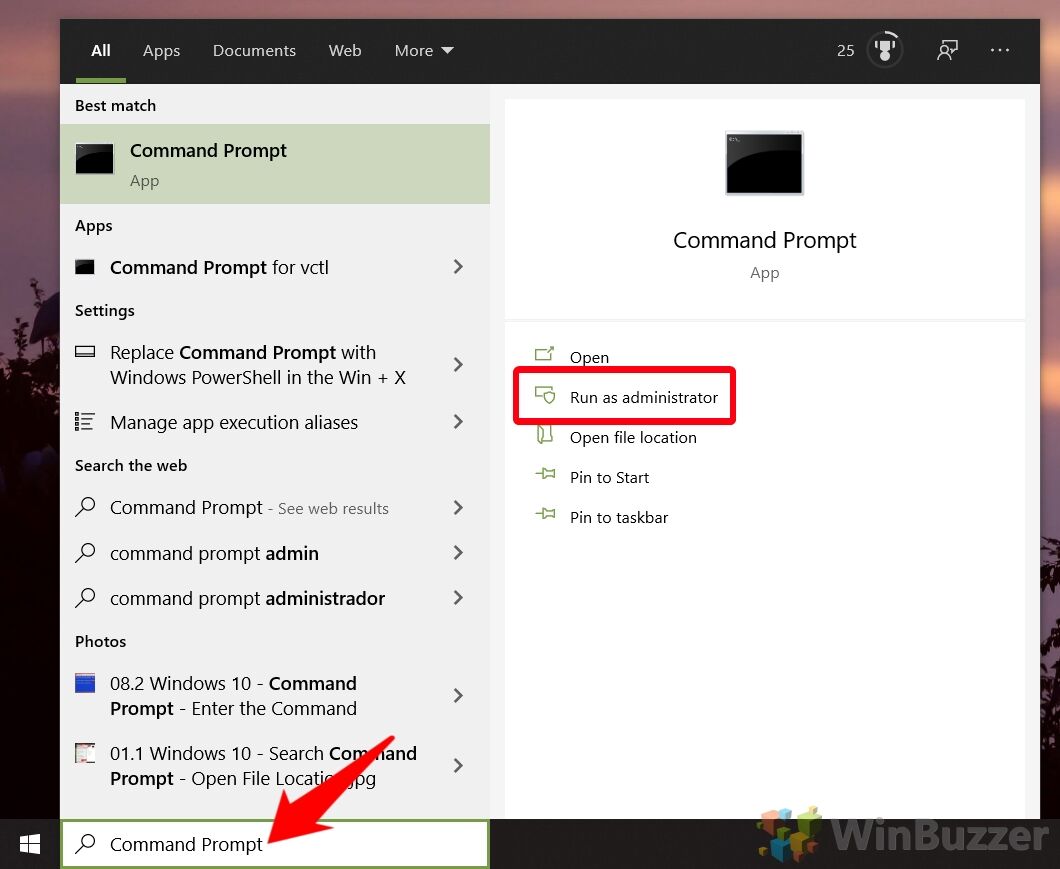
Task: Click the Settings section header
Action: (105, 310)
